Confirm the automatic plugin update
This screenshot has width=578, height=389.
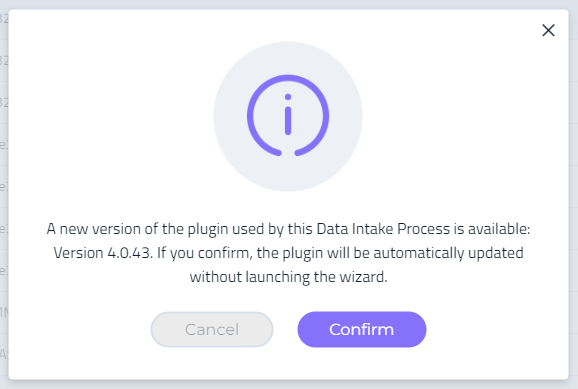pyautogui.click(x=362, y=329)
